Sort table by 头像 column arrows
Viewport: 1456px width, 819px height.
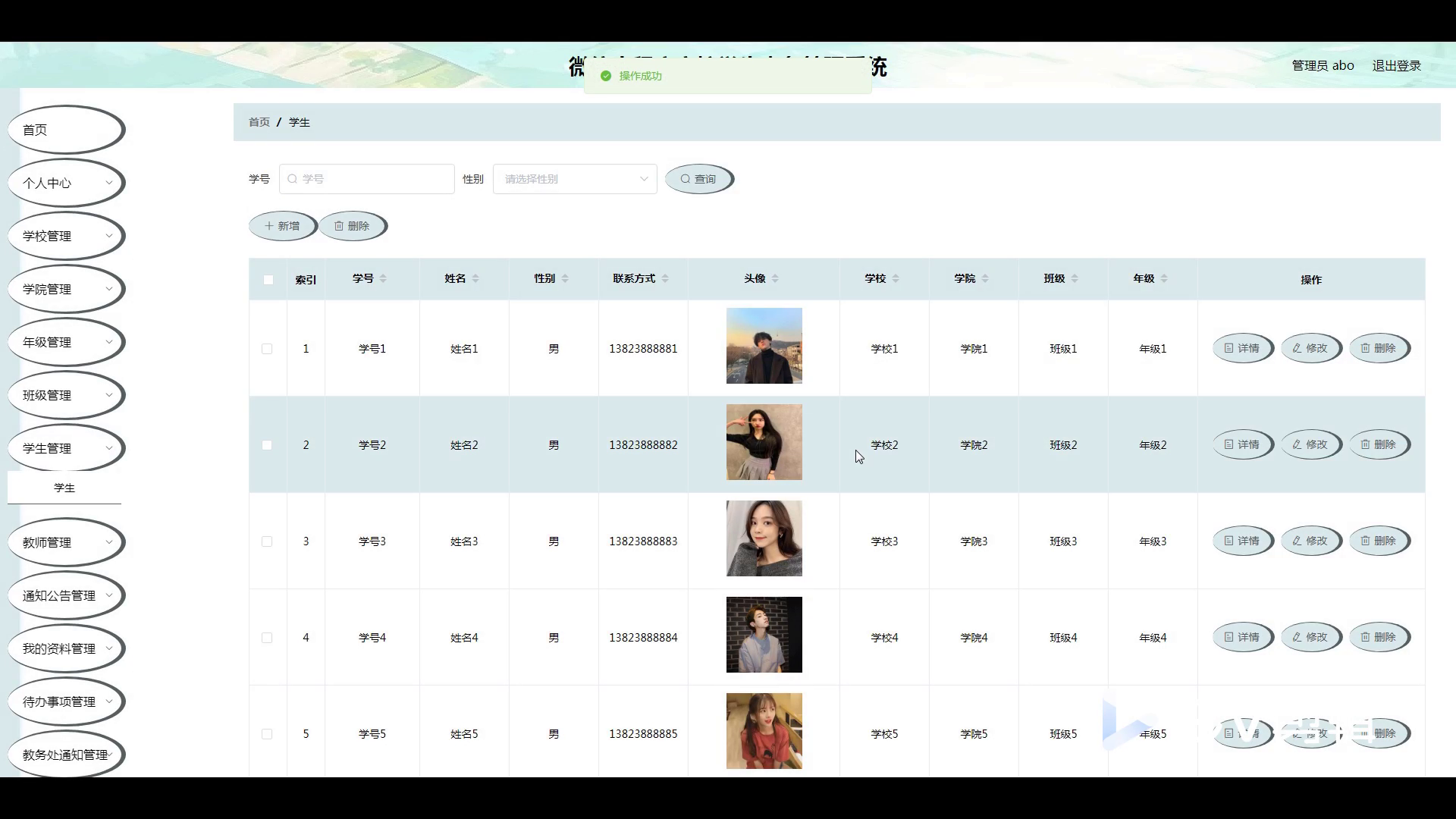(x=775, y=279)
